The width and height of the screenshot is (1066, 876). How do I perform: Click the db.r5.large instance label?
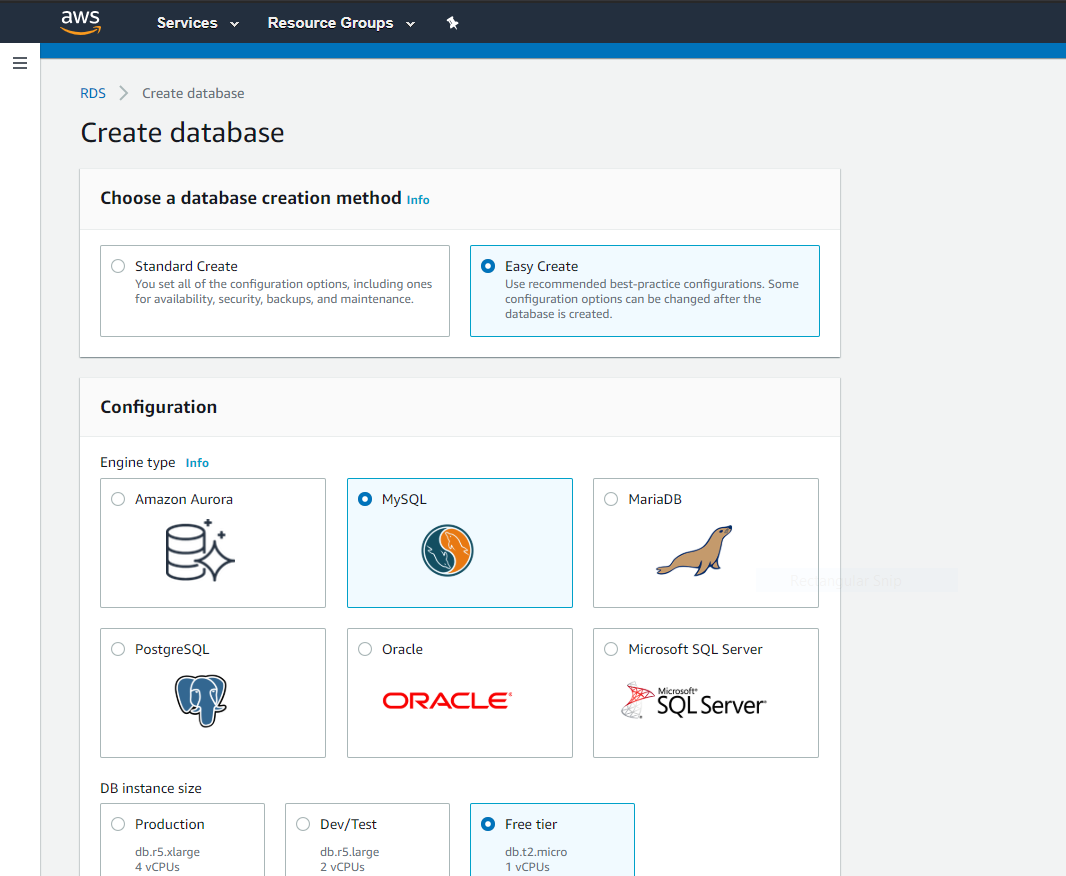coord(349,852)
